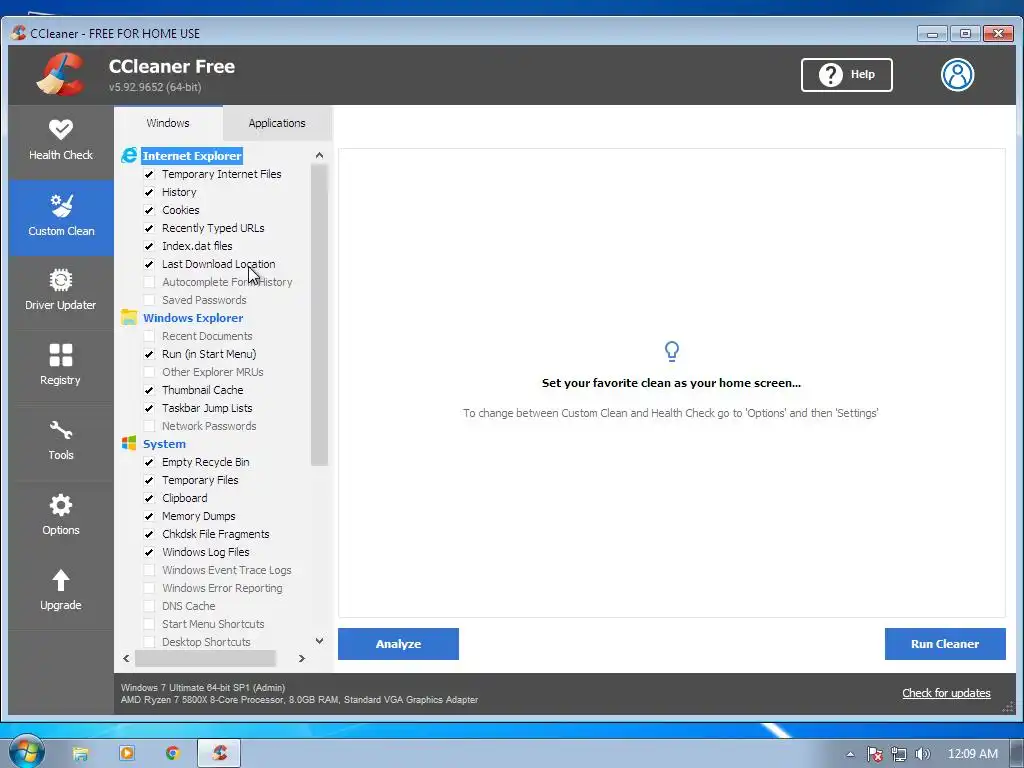Open the Windows Start menu
Viewport: 1024px width, 768px height.
pos(26,752)
